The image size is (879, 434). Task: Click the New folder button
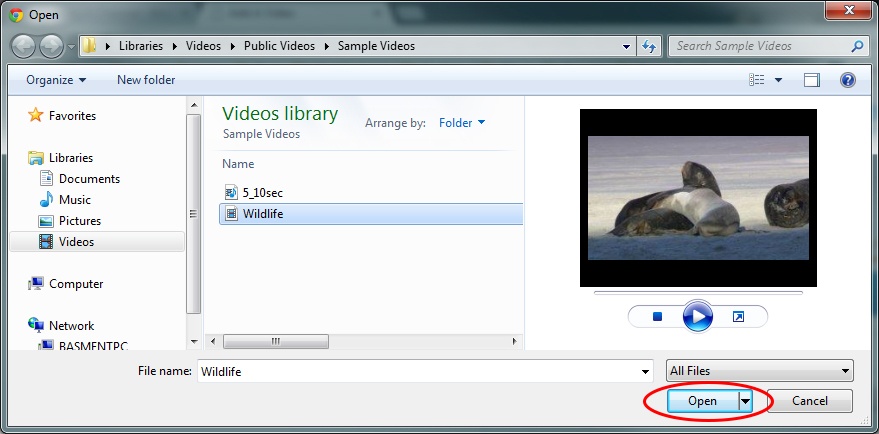pyautogui.click(x=146, y=80)
